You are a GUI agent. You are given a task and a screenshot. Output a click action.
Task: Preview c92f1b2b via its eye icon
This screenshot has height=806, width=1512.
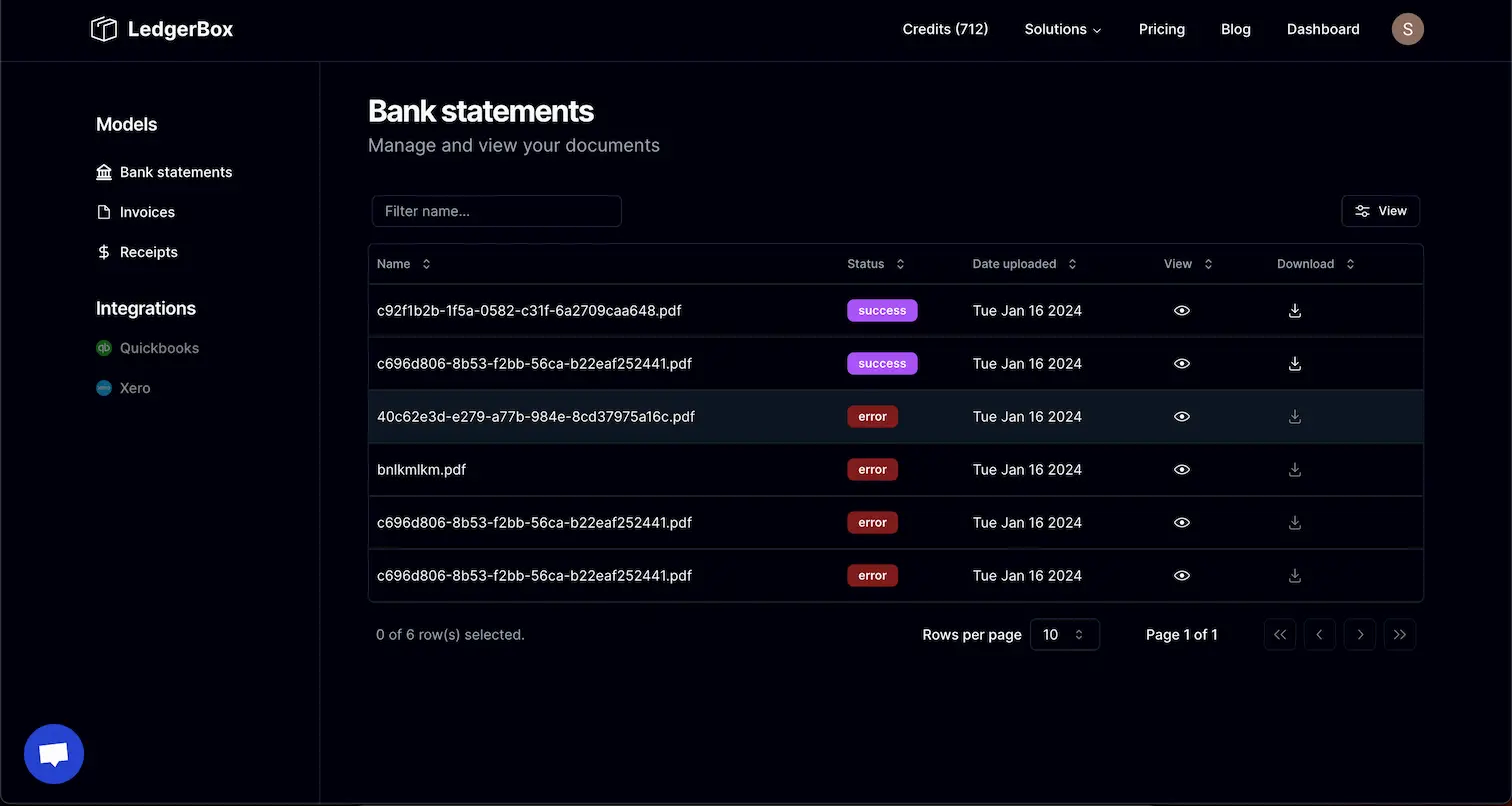pyautogui.click(x=1181, y=310)
